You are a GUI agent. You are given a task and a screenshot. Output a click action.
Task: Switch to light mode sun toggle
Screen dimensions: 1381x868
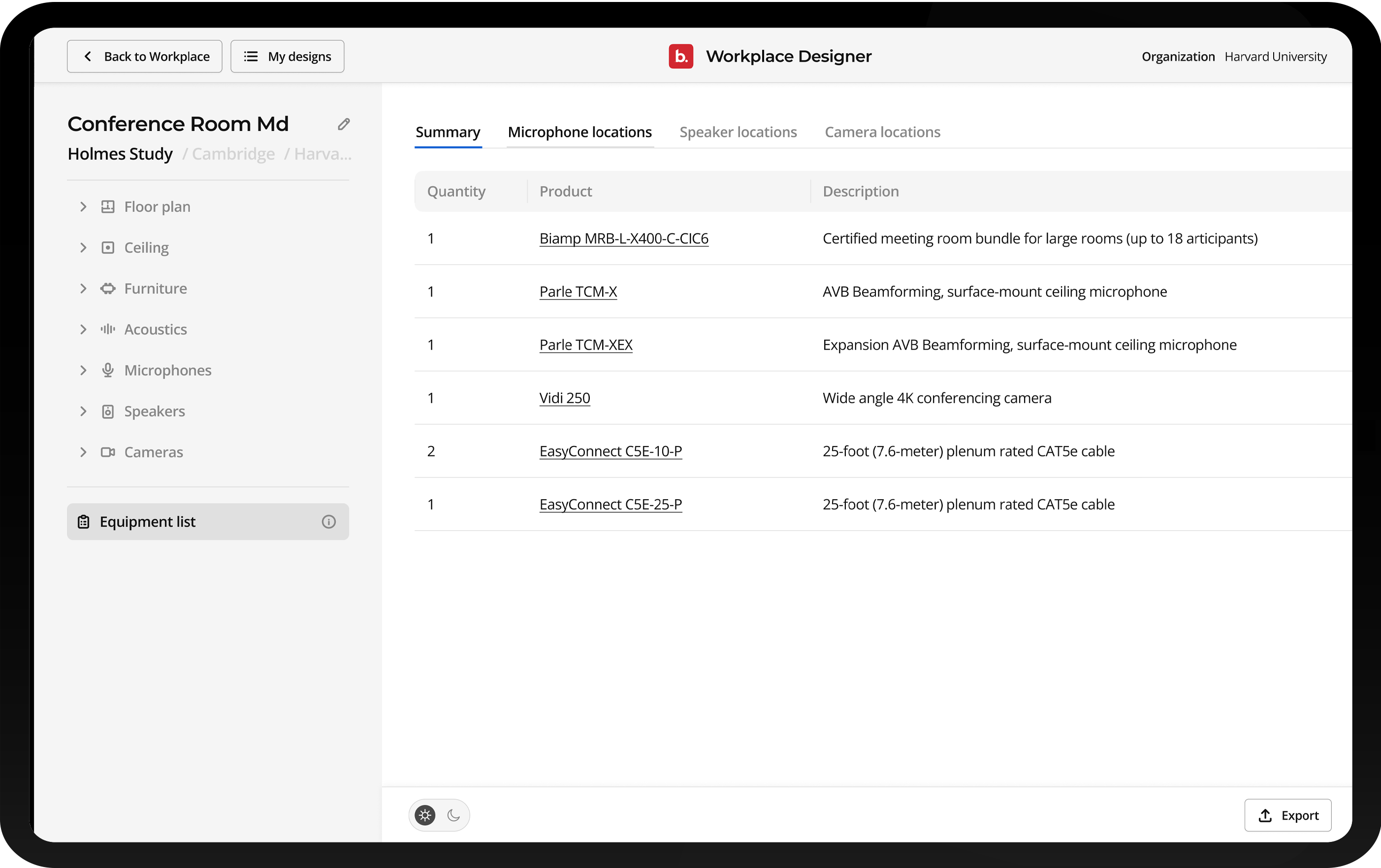tap(425, 815)
